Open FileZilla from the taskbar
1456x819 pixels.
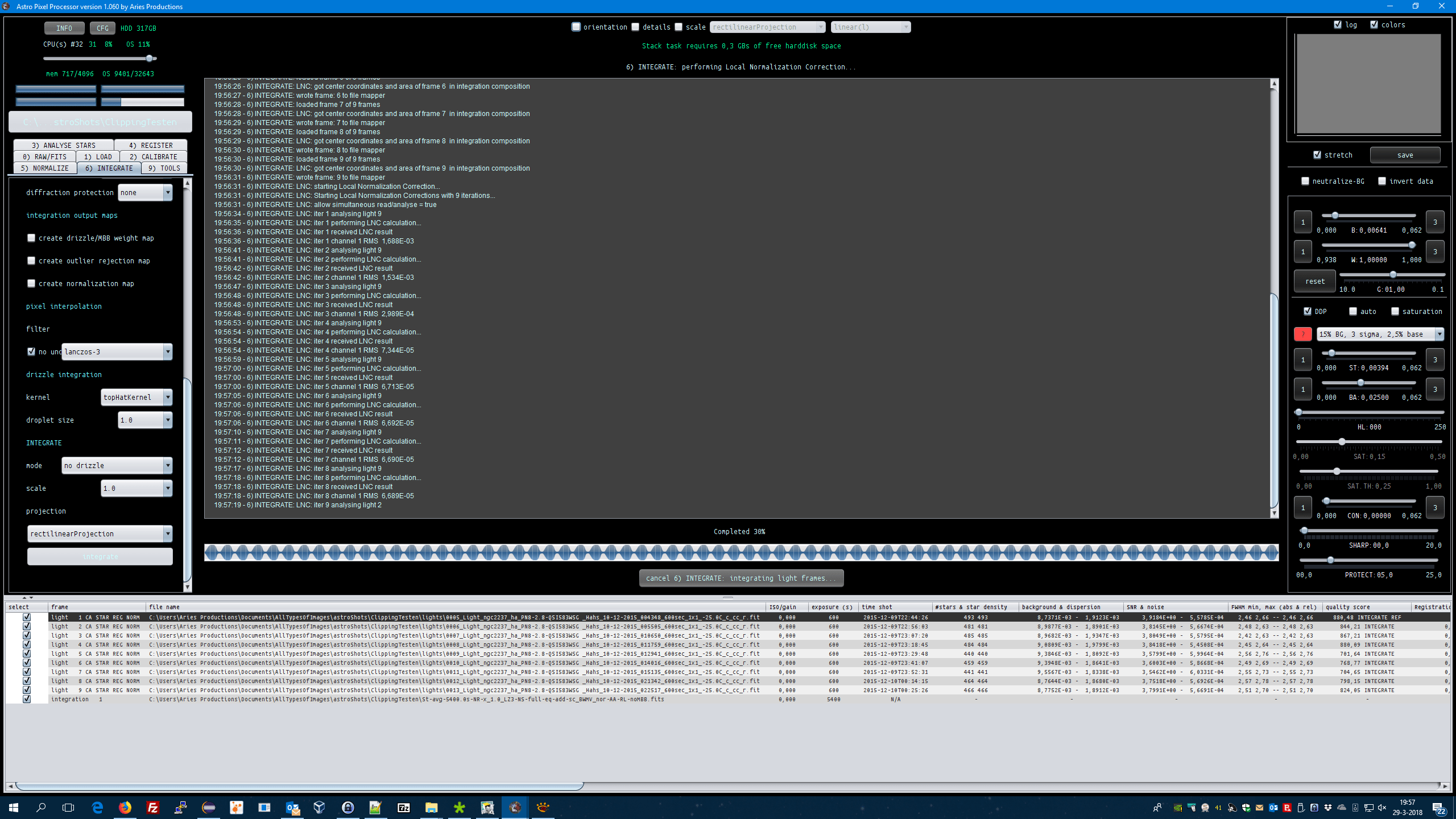(x=153, y=807)
